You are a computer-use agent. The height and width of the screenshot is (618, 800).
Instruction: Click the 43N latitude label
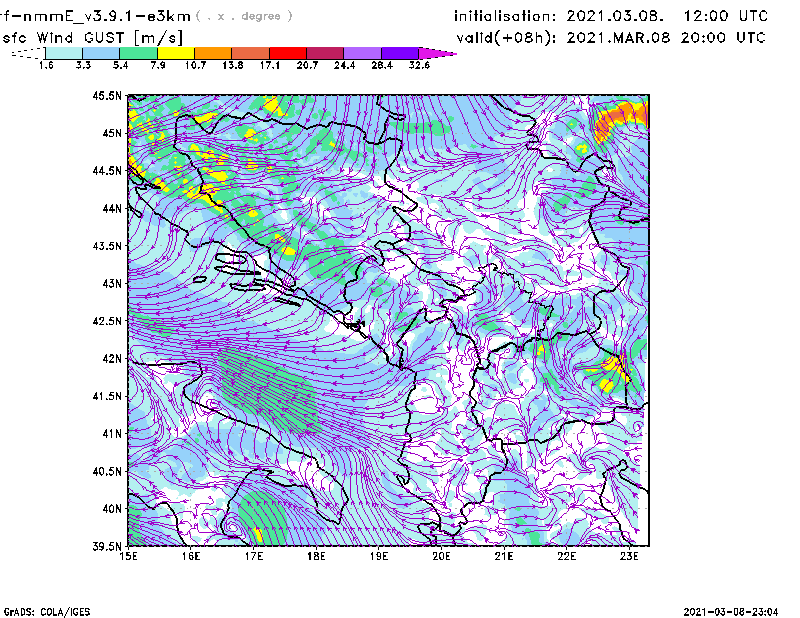(112, 283)
